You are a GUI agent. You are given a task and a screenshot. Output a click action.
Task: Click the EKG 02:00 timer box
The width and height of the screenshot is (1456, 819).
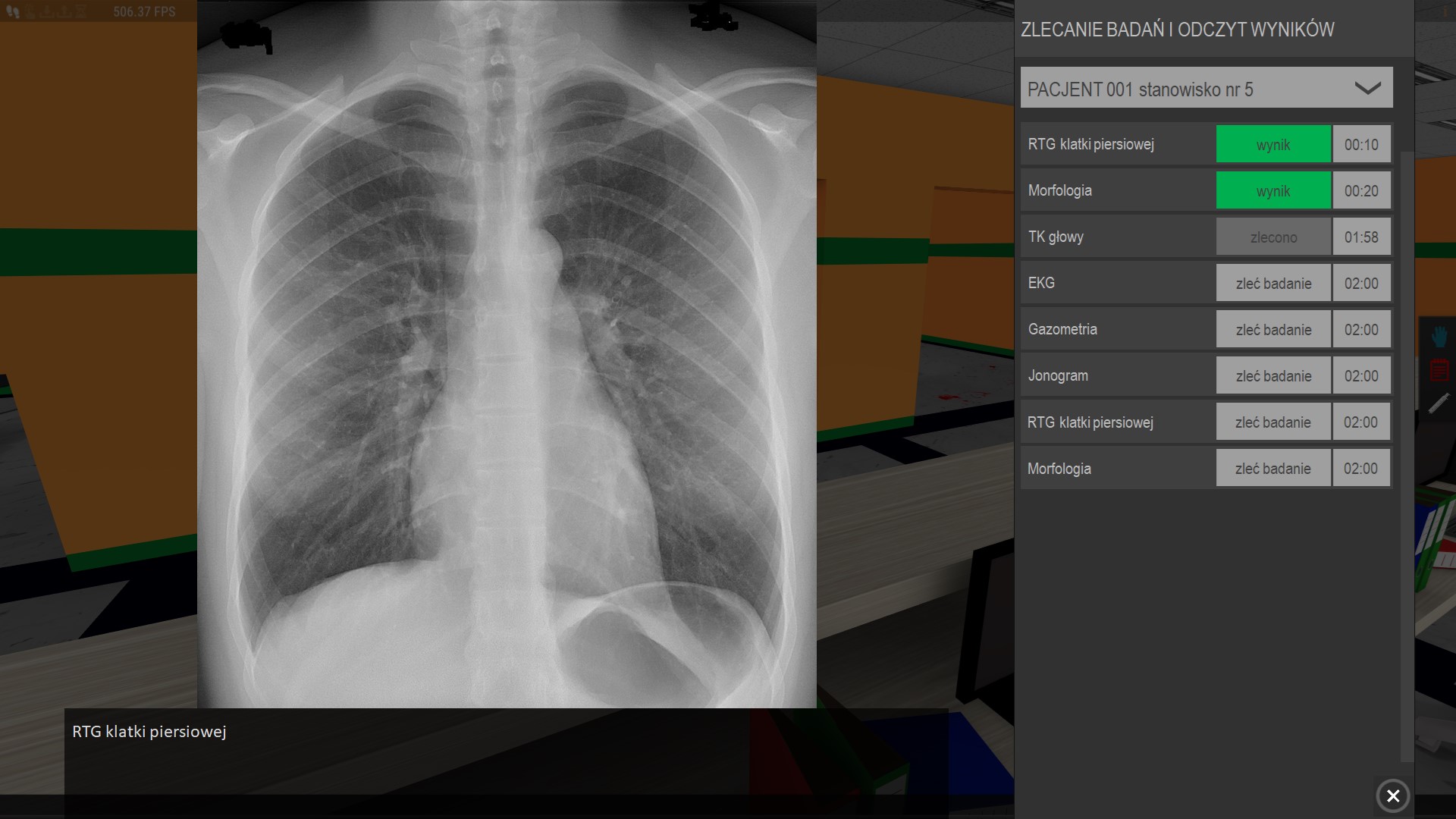pyautogui.click(x=1361, y=284)
